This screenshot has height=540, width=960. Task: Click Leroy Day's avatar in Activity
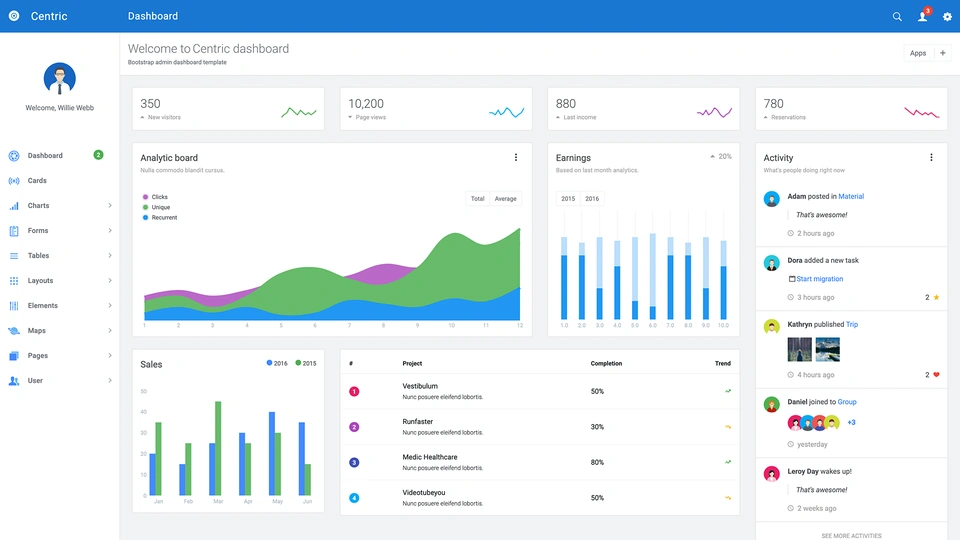(x=771, y=473)
